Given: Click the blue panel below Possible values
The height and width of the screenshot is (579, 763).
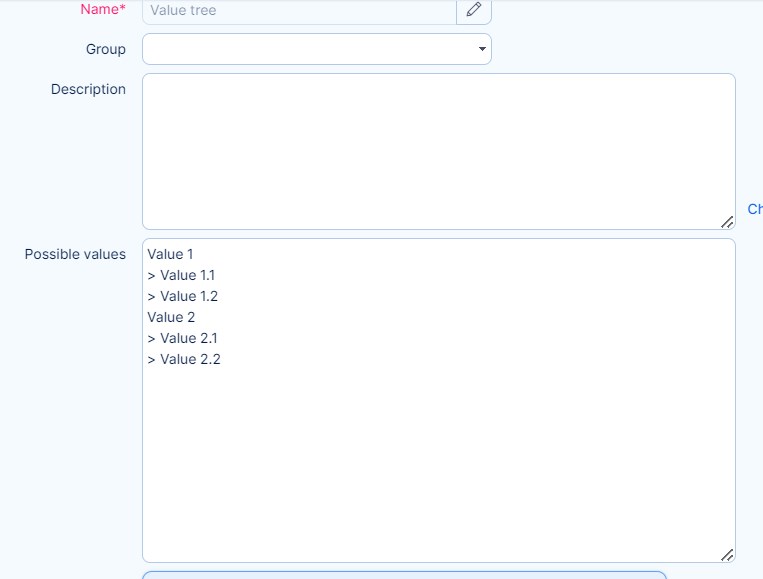Looking at the screenshot, I should pos(404,575).
